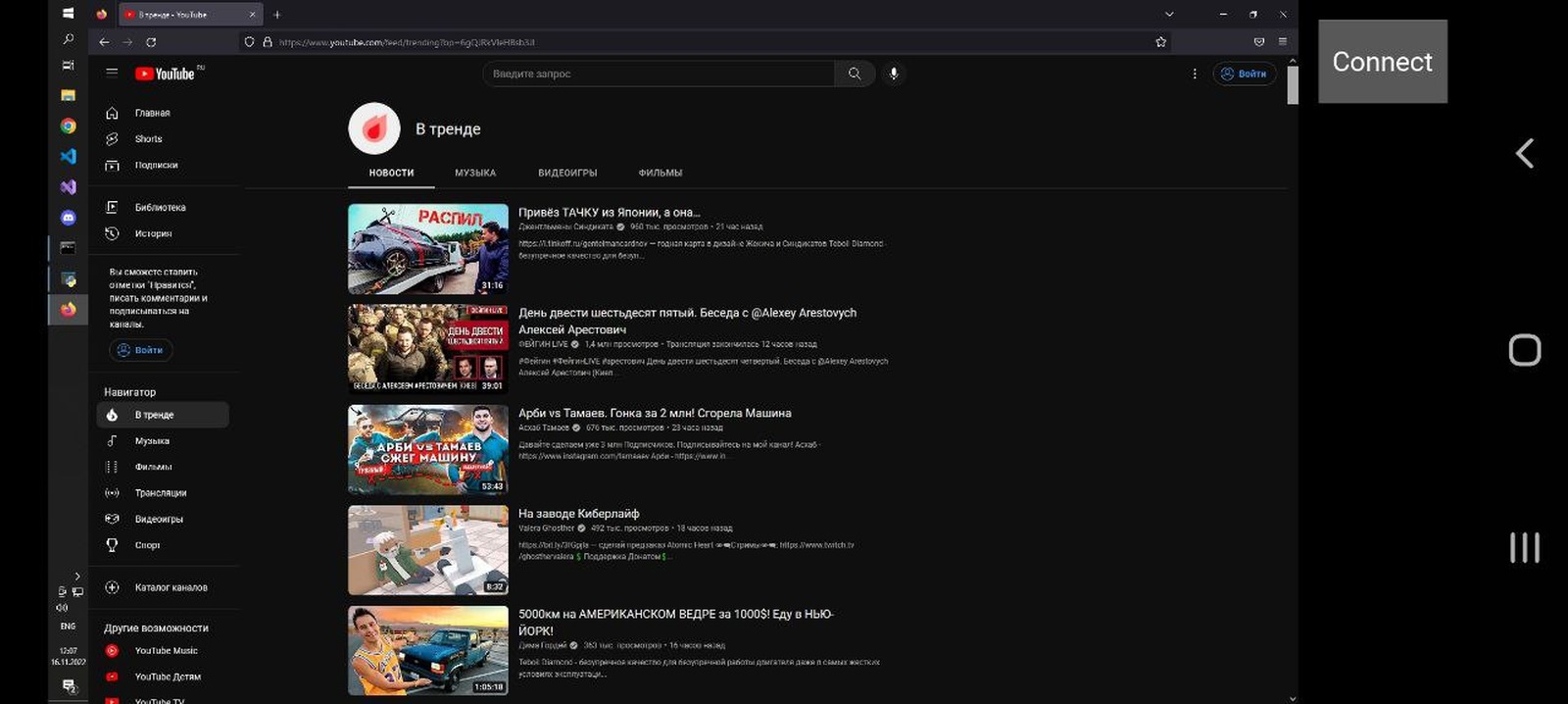Switch to the МУЗЫКА tab
Image resolution: width=1568 pixels, height=704 pixels.
coord(475,173)
